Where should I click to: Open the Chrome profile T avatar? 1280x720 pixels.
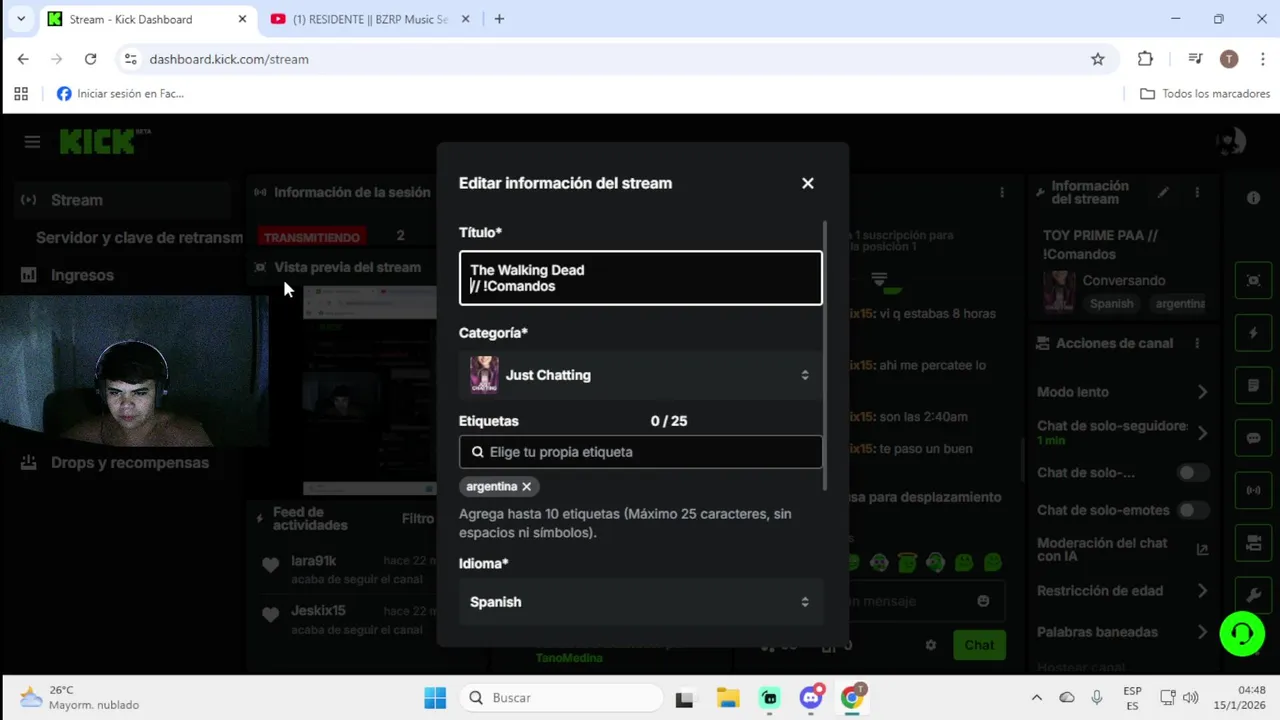1229,59
